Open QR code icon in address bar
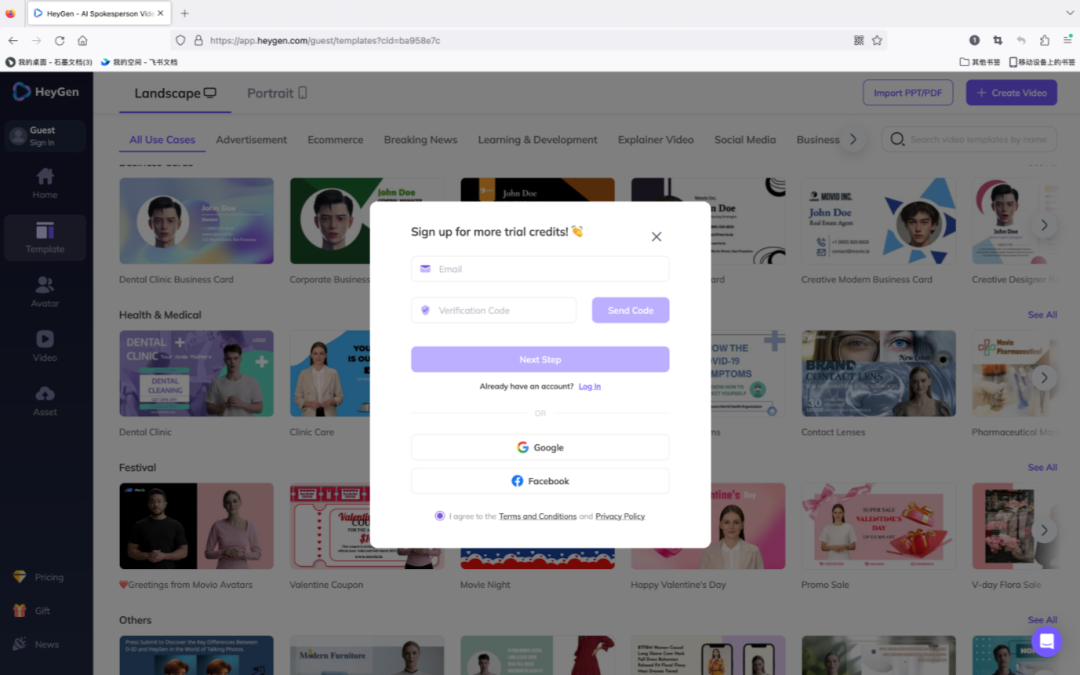 click(858, 41)
